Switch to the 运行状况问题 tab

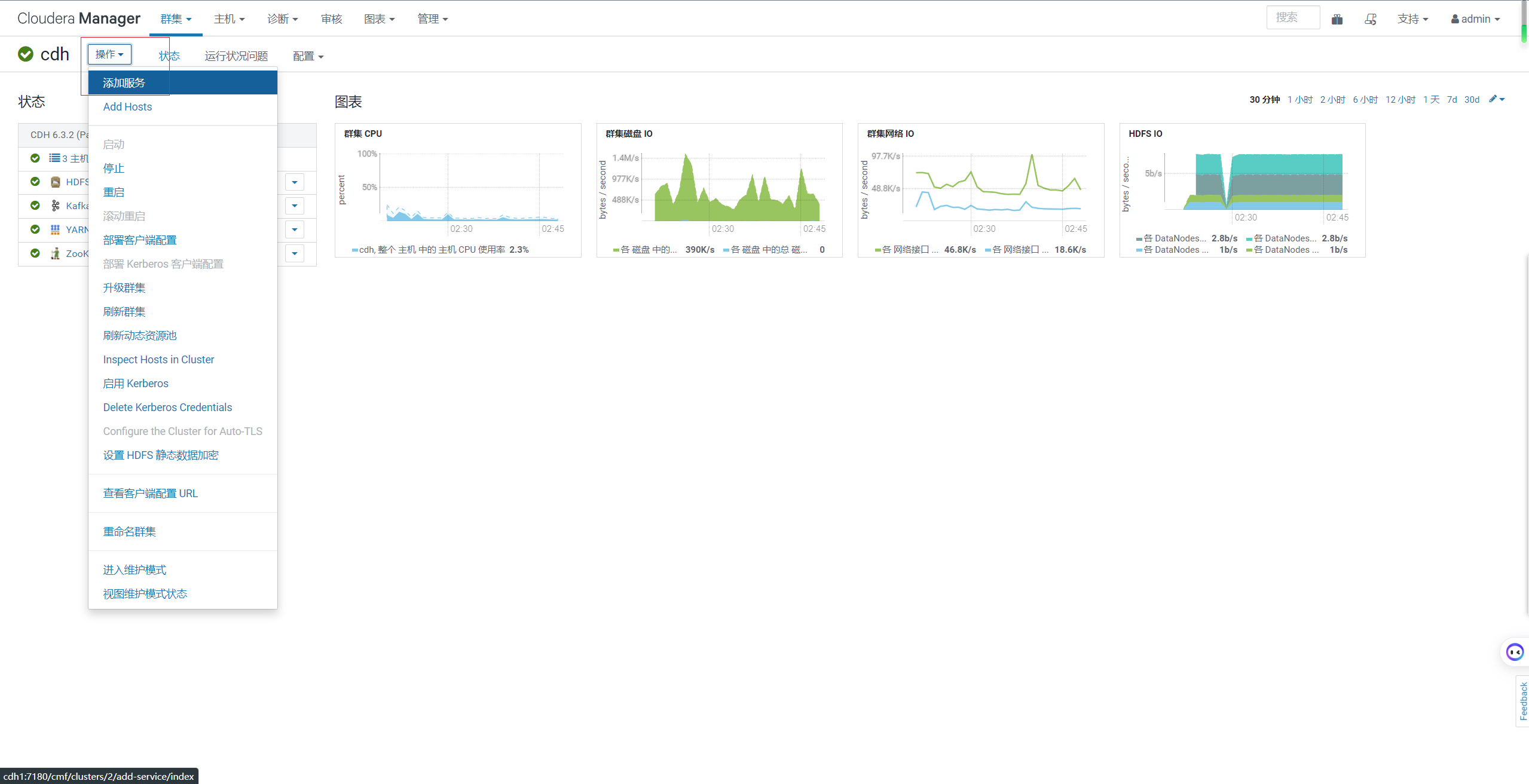[x=236, y=56]
